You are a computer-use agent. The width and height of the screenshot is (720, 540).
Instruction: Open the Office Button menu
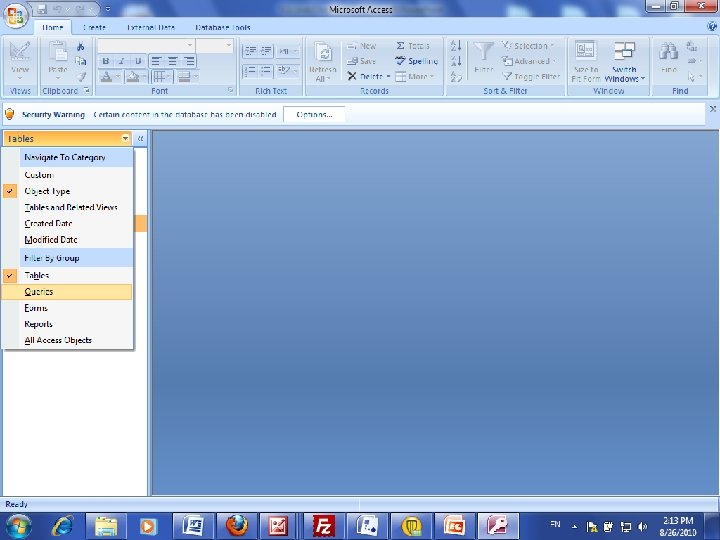coord(16,16)
